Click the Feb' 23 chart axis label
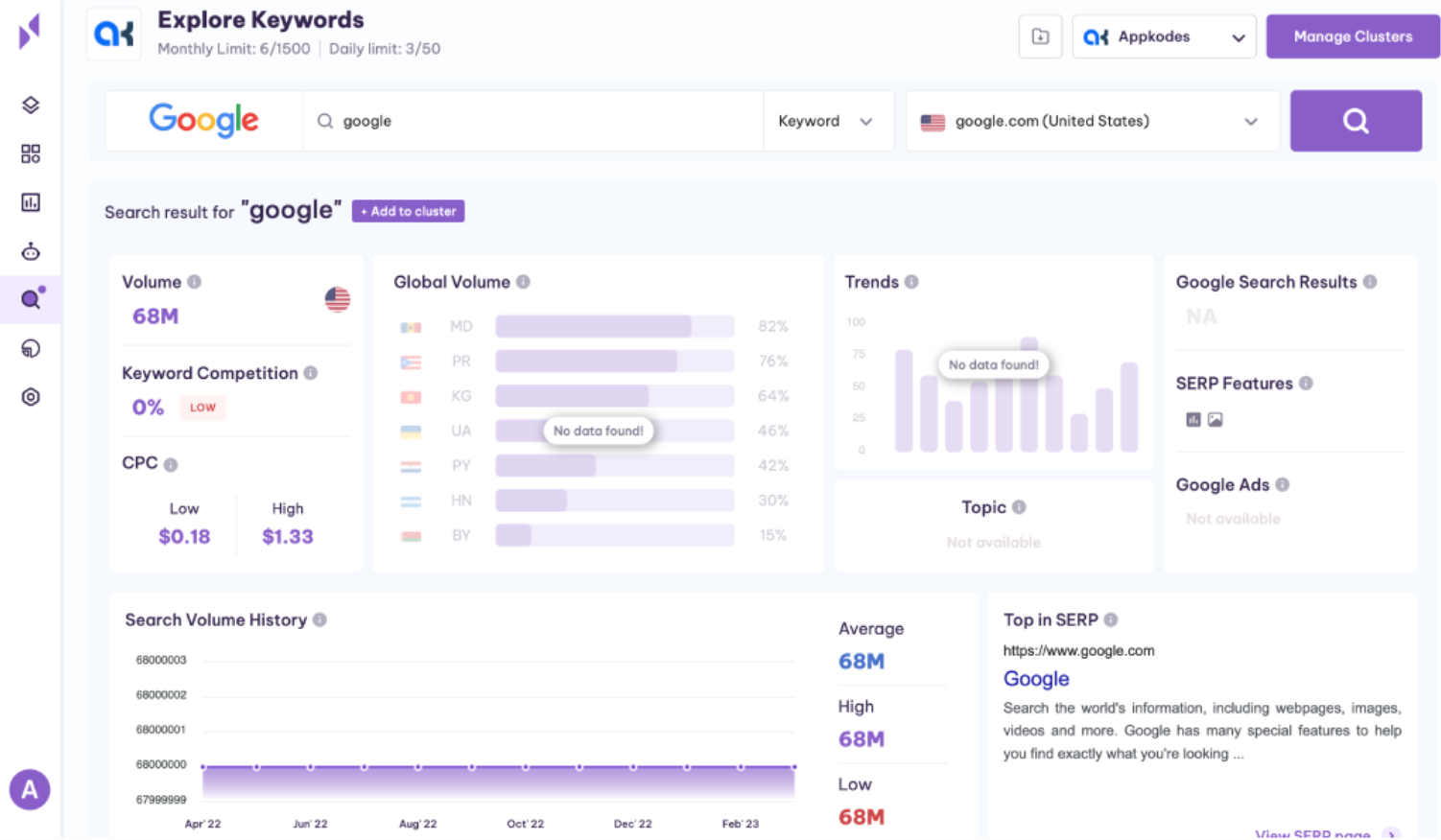Image resolution: width=1441 pixels, height=840 pixels. pyautogui.click(x=740, y=824)
